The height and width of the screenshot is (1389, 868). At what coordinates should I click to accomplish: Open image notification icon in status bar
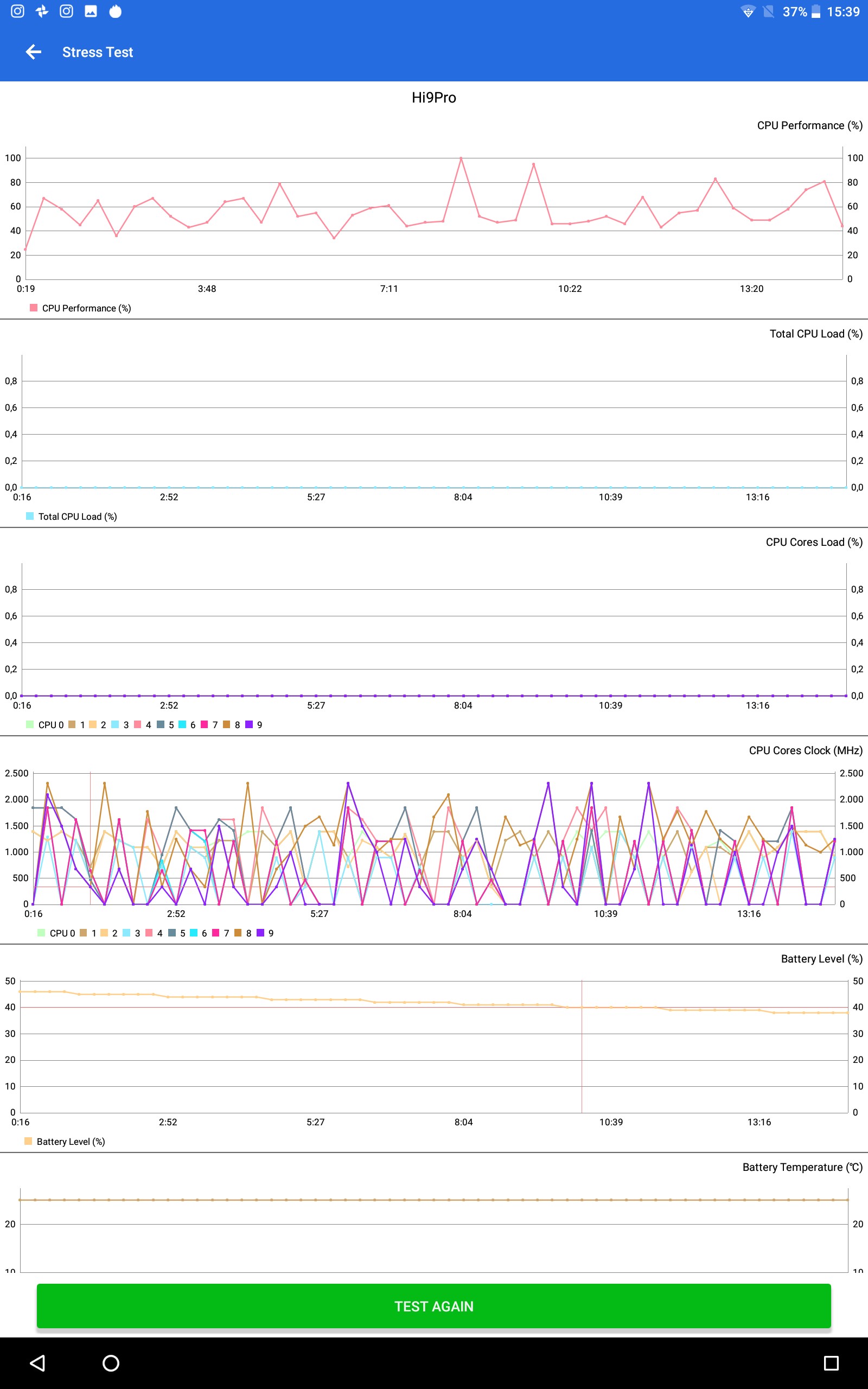[x=91, y=11]
